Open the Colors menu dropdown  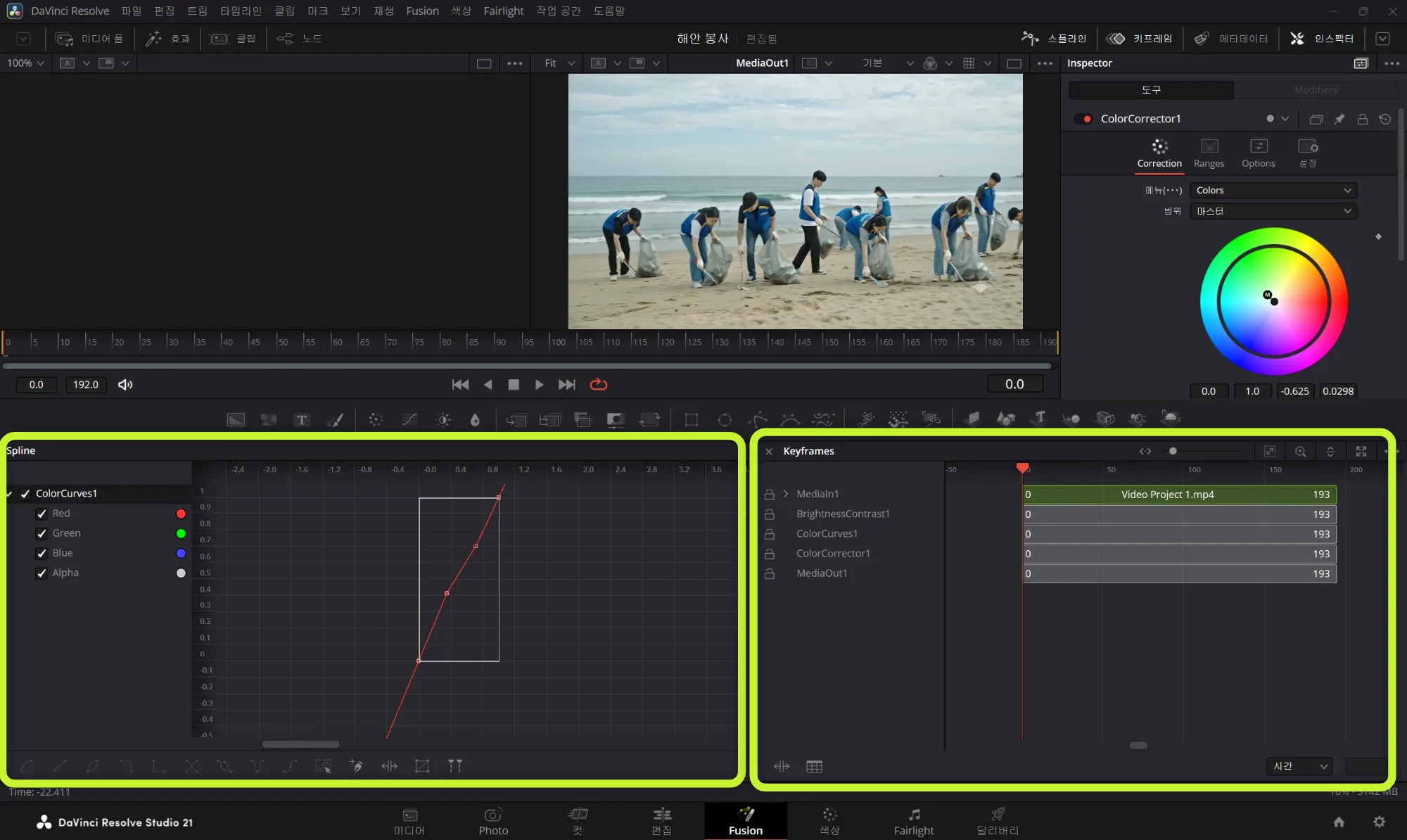point(1273,190)
